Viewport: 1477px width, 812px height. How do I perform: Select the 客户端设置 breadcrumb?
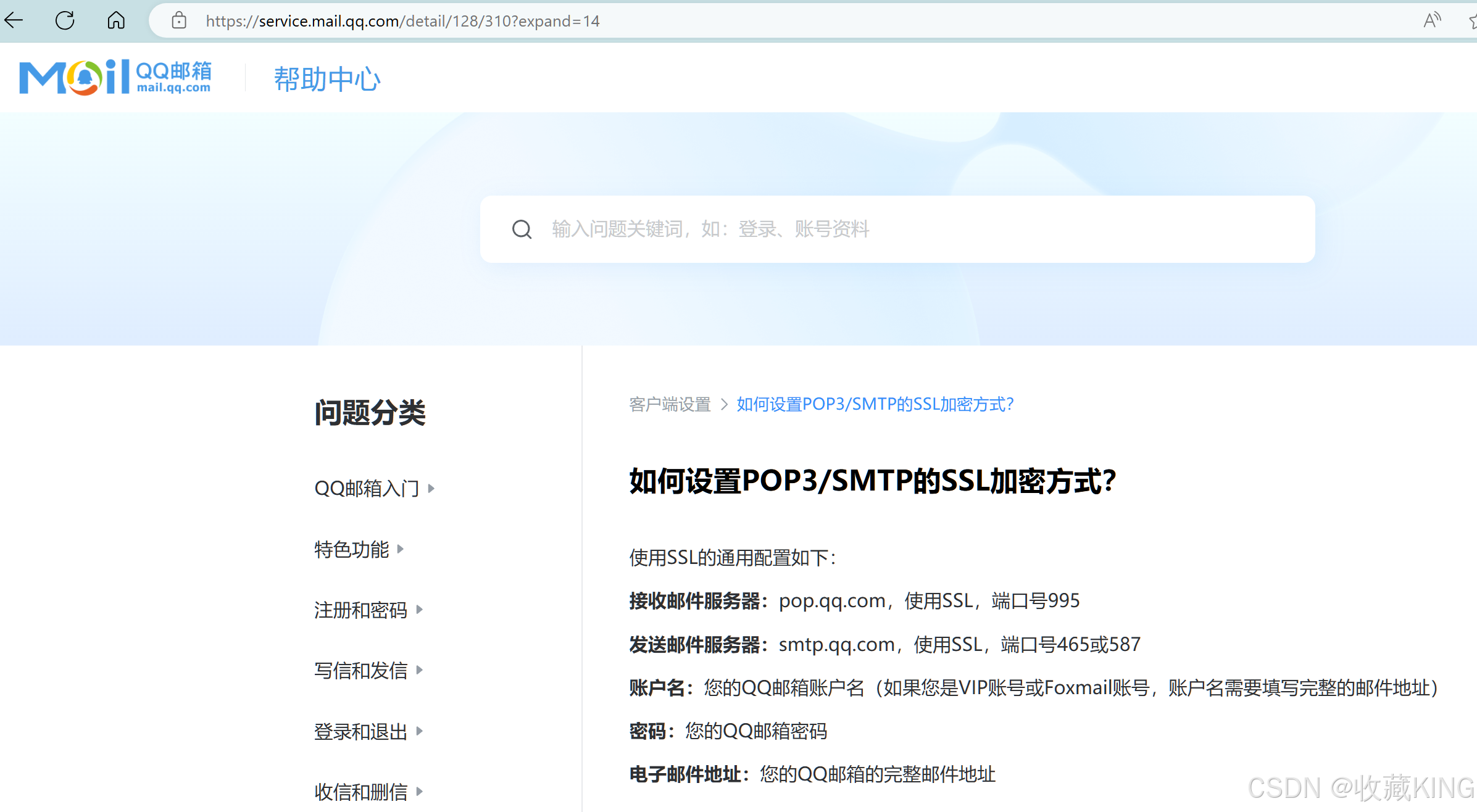pos(669,404)
